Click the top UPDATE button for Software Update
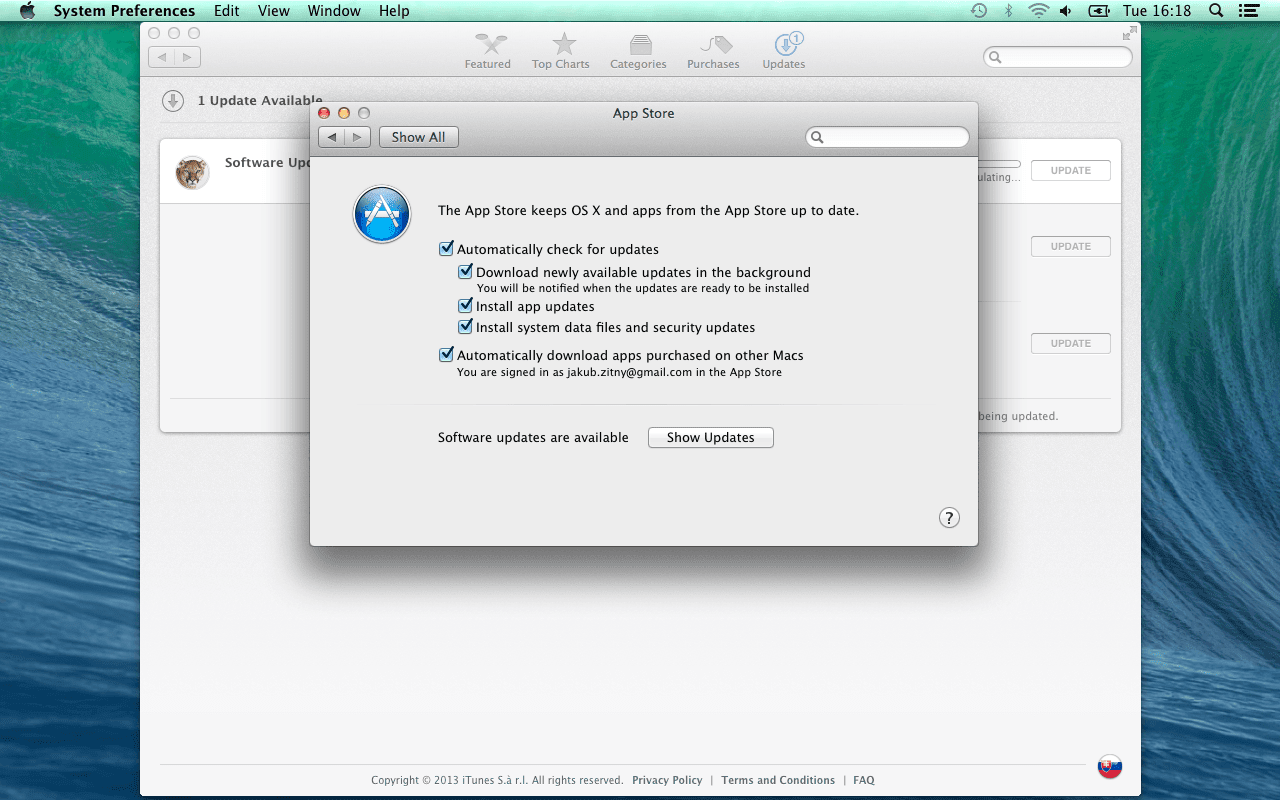Screen dimensions: 1280x800 1070,170
